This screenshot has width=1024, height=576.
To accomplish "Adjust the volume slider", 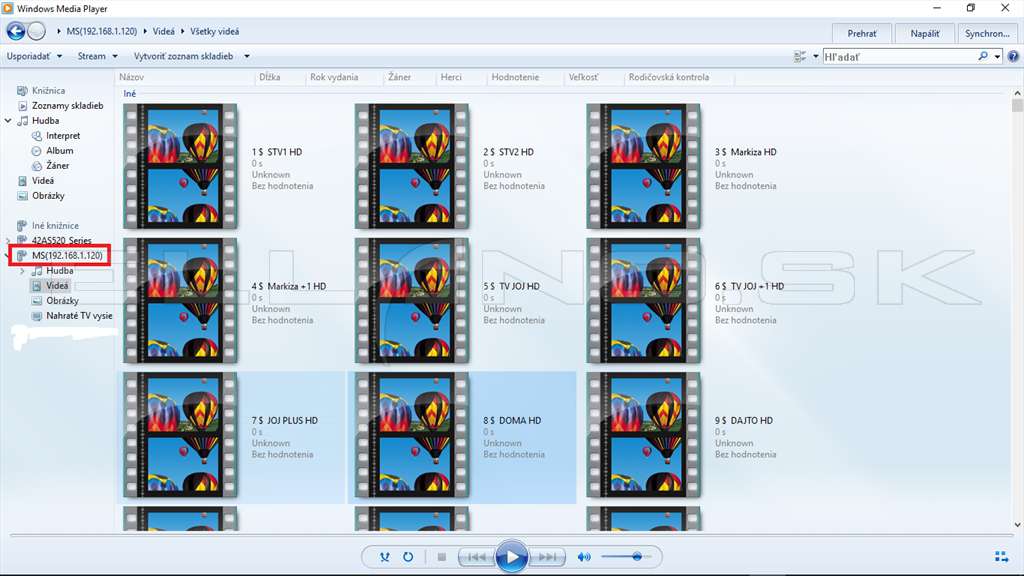I will 626,556.
